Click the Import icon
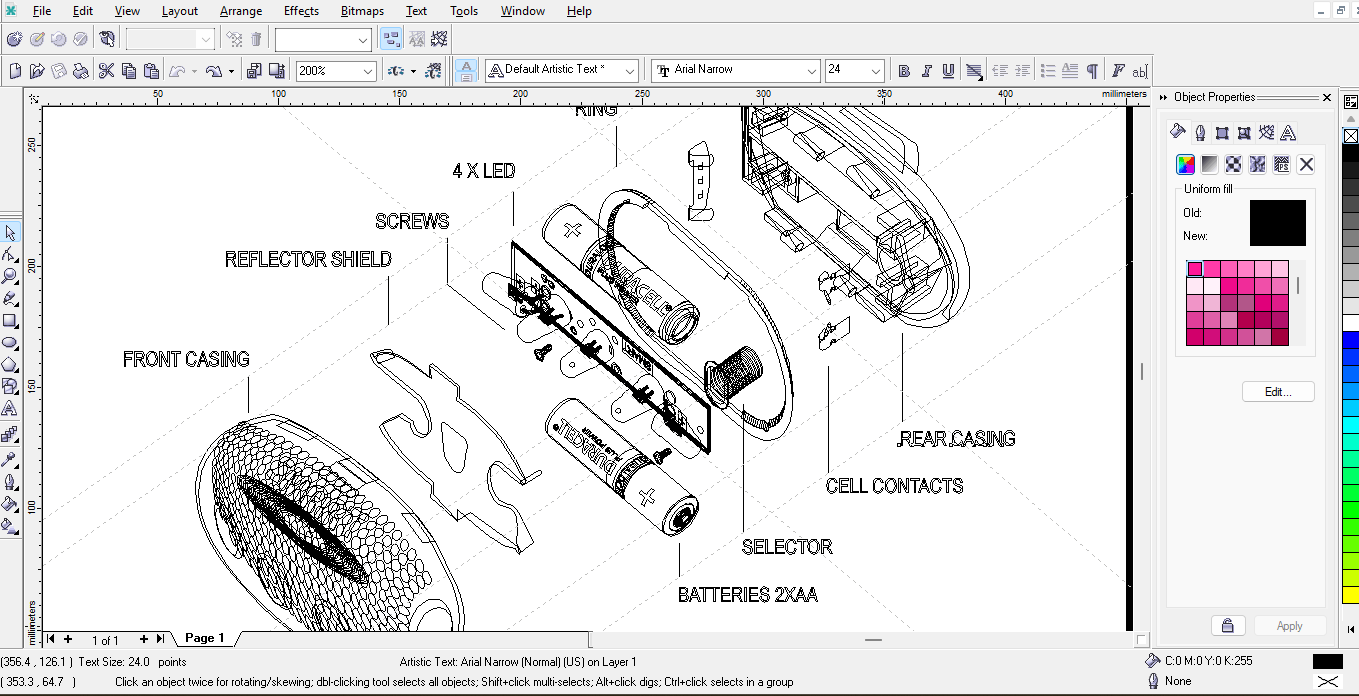This screenshot has height=696, width=1359. [x=253, y=71]
